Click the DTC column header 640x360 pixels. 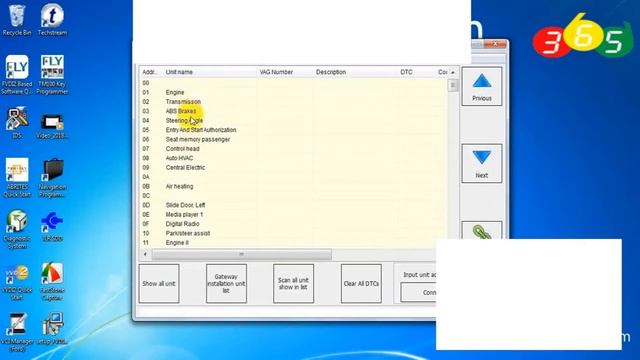pos(416,72)
